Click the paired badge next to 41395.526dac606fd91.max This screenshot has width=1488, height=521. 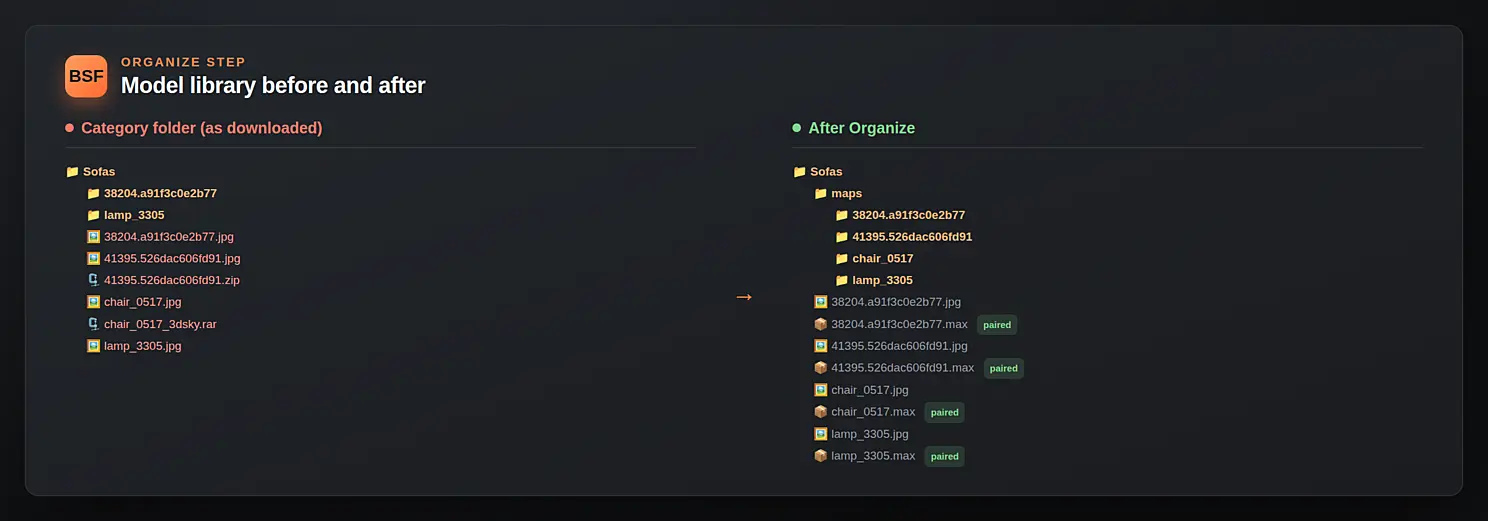1003,368
